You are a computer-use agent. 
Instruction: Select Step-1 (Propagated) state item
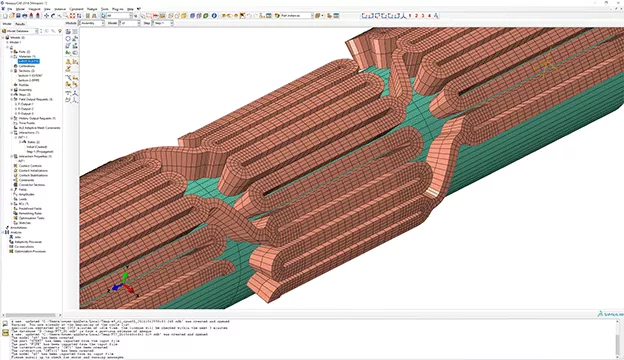point(39,152)
